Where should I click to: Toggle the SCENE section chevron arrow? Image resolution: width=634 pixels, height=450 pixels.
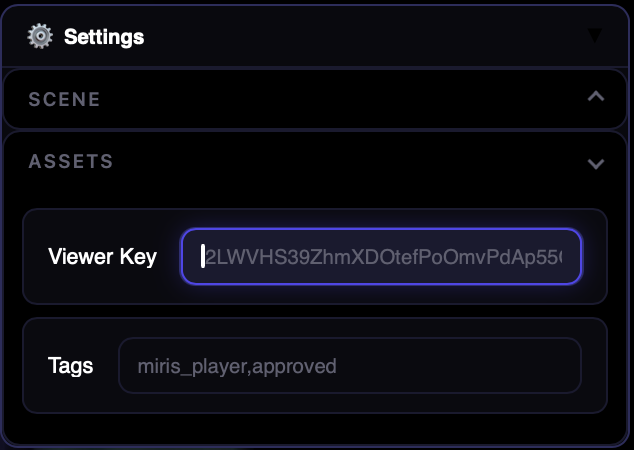click(596, 97)
